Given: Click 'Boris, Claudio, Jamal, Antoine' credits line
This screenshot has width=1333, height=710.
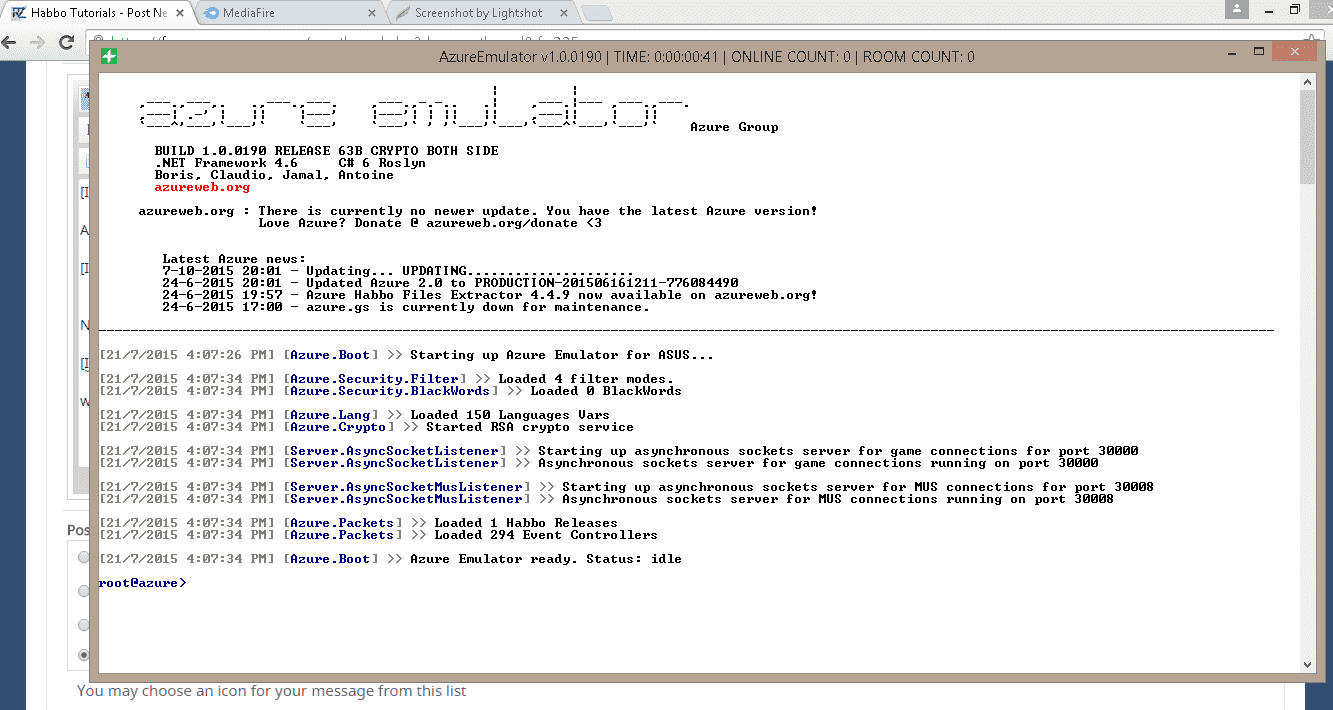Looking at the screenshot, I should 274,175.
